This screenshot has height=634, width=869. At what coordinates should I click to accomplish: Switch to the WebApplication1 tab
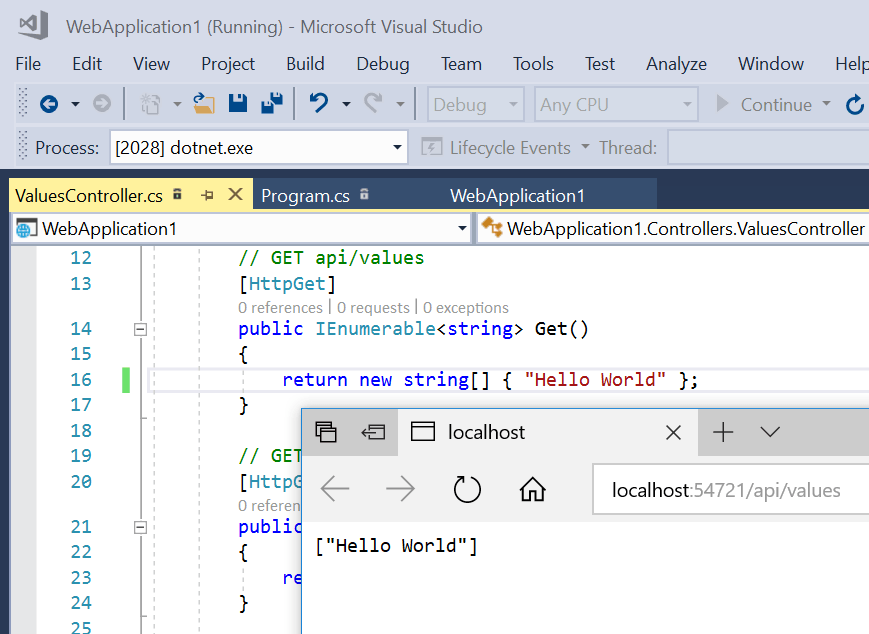[517, 195]
